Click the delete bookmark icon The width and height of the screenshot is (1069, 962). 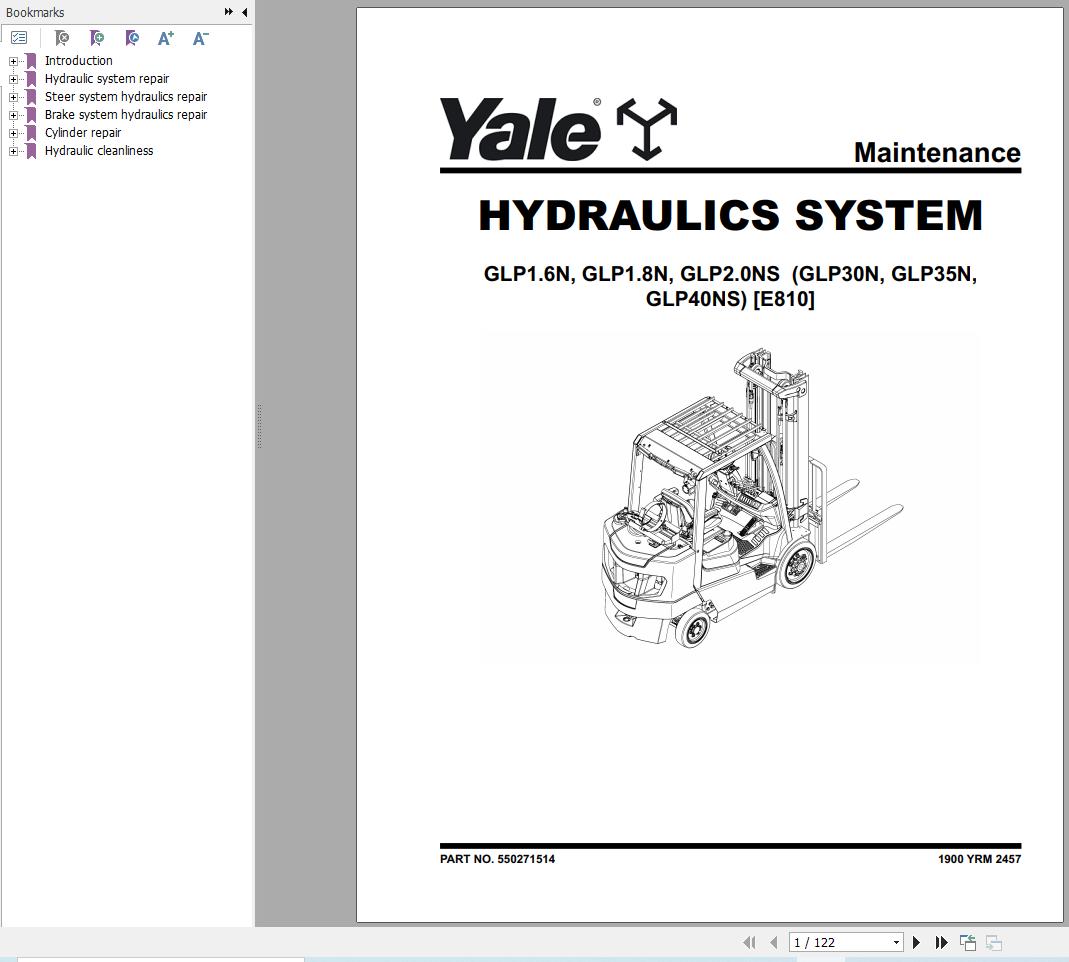coord(62,38)
